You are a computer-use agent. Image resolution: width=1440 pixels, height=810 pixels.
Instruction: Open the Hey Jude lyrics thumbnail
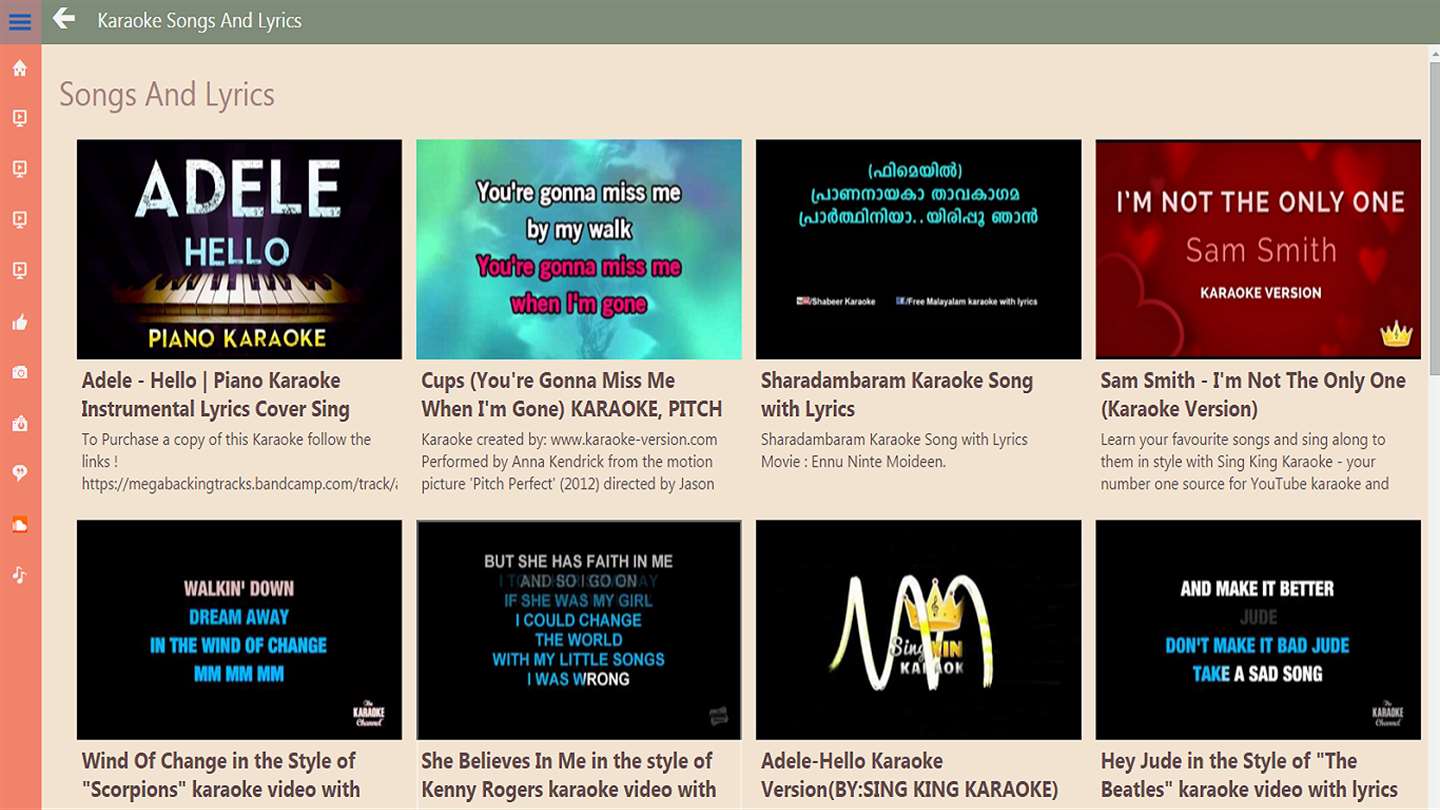pos(1258,629)
